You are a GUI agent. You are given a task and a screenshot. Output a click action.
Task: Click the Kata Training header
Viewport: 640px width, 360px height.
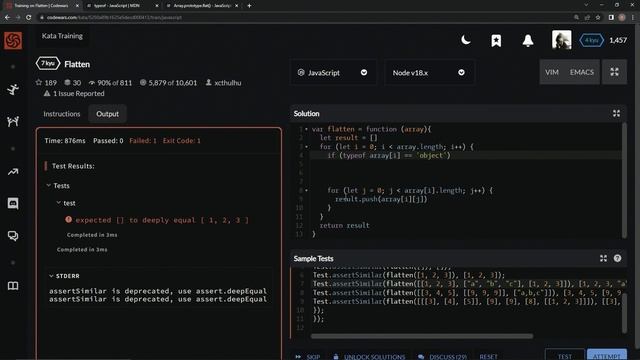(x=62, y=36)
